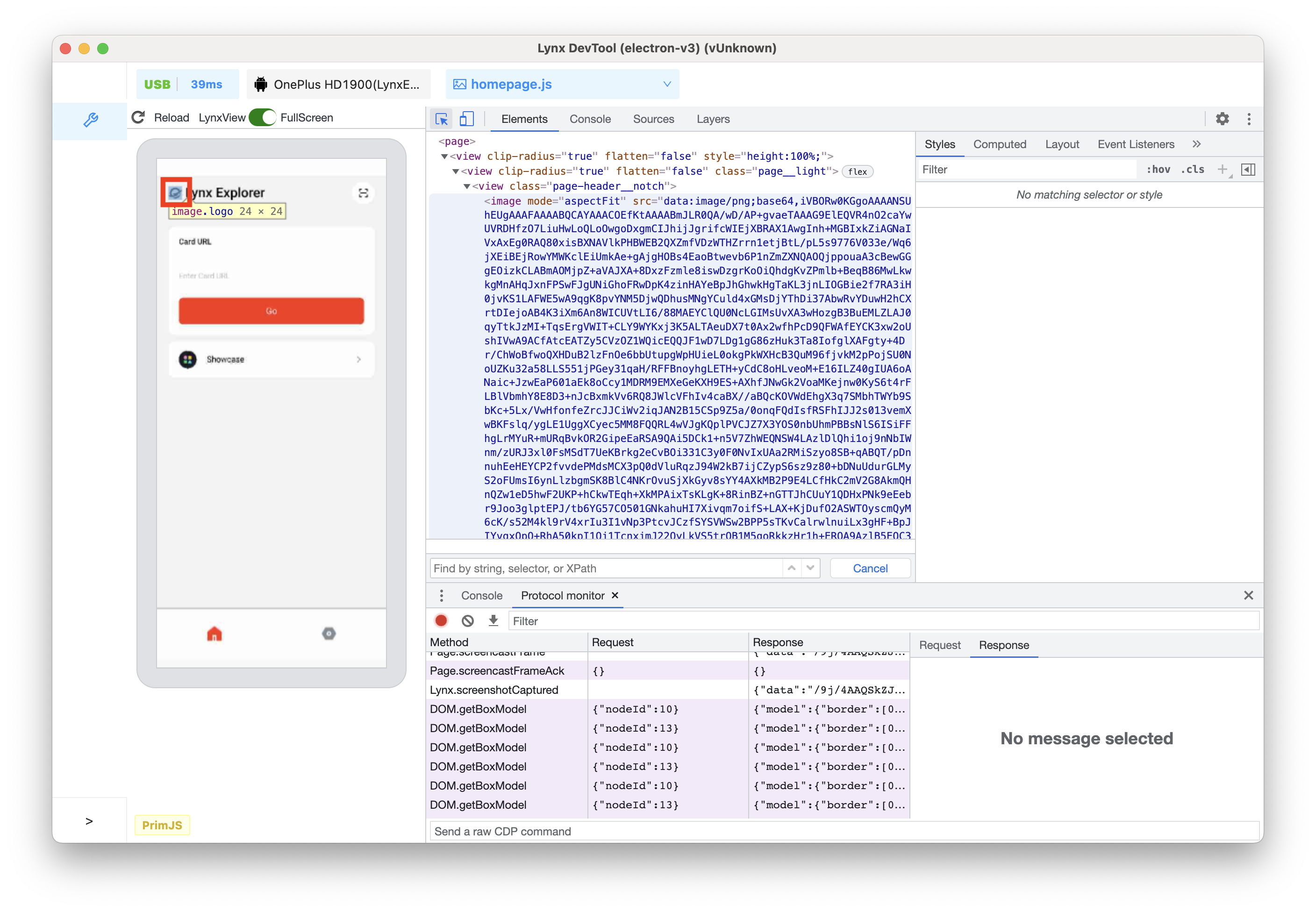Select the page element node
This screenshot has height=912, width=1316.
[x=457, y=141]
